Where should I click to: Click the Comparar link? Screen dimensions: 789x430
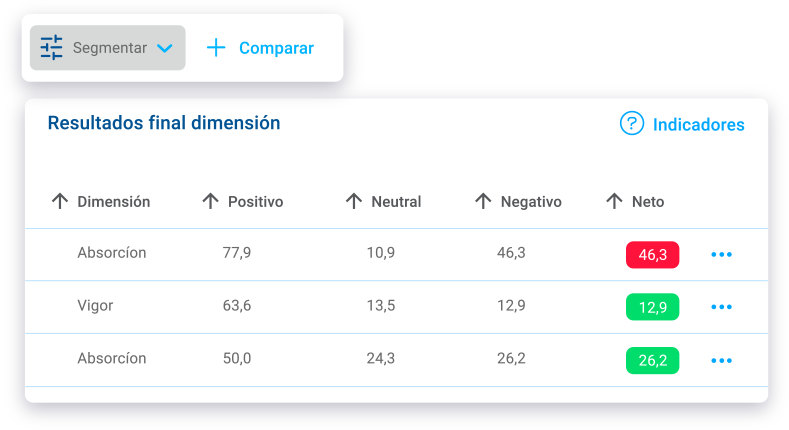coord(276,48)
